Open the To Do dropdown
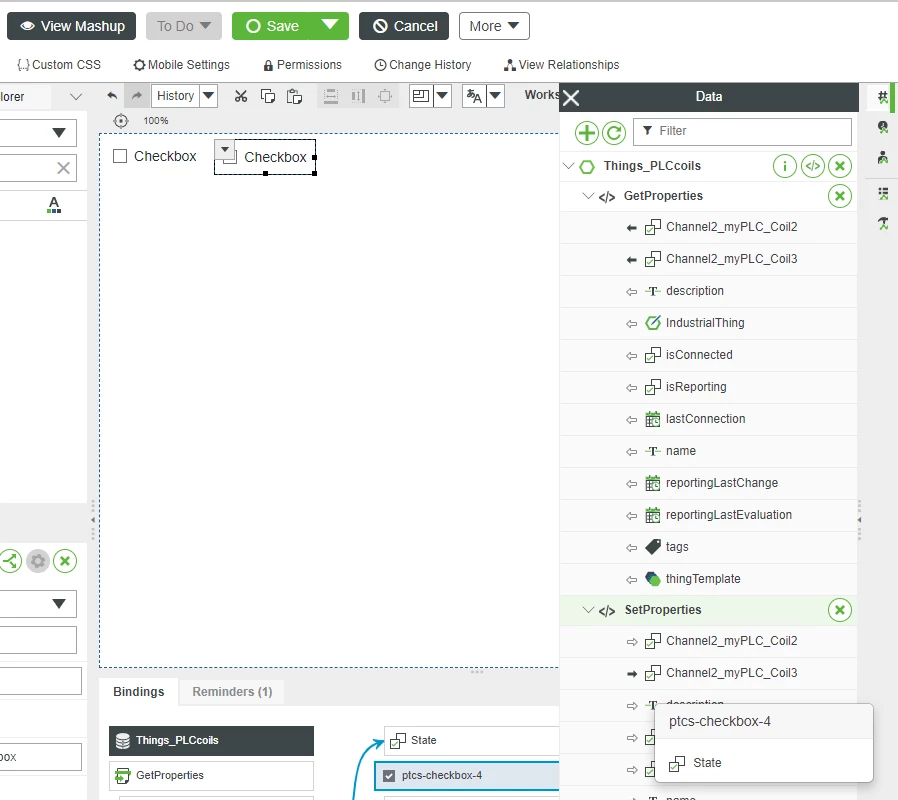898x800 pixels. (184, 26)
